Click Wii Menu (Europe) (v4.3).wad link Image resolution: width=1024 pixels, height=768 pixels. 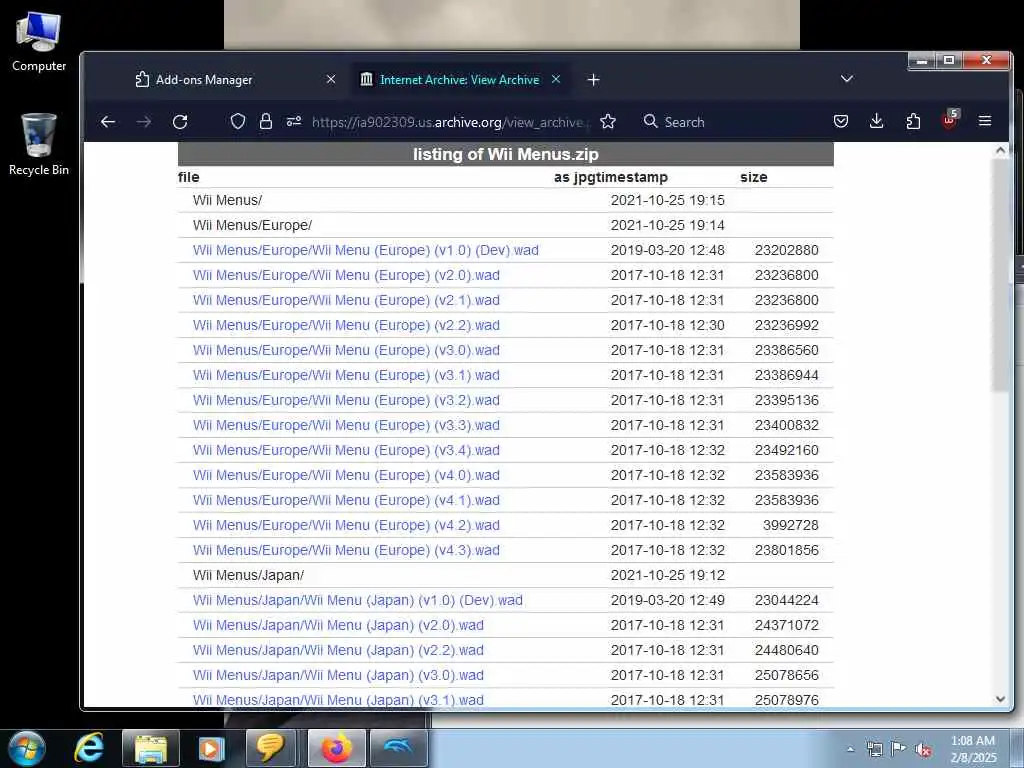pyautogui.click(x=346, y=551)
